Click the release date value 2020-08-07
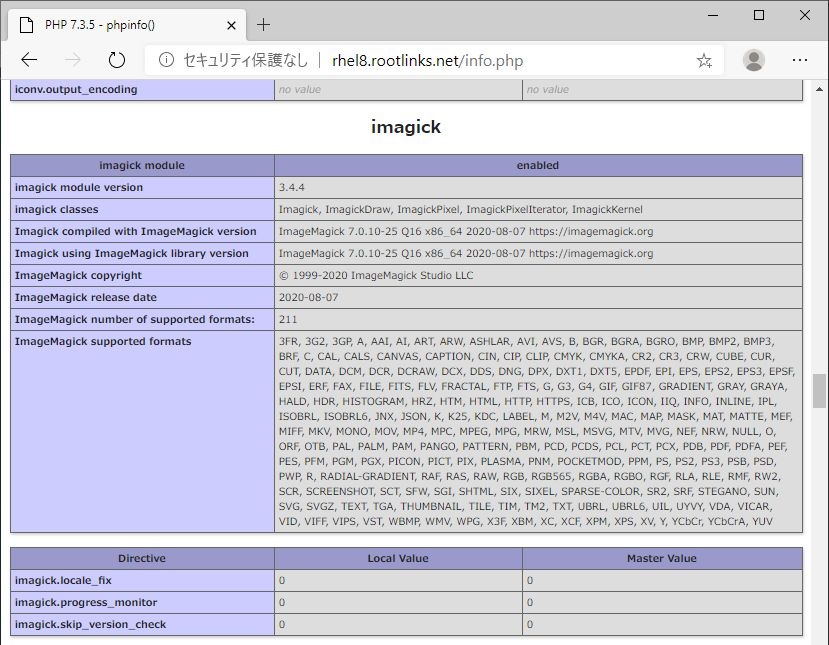 point(308,298)
